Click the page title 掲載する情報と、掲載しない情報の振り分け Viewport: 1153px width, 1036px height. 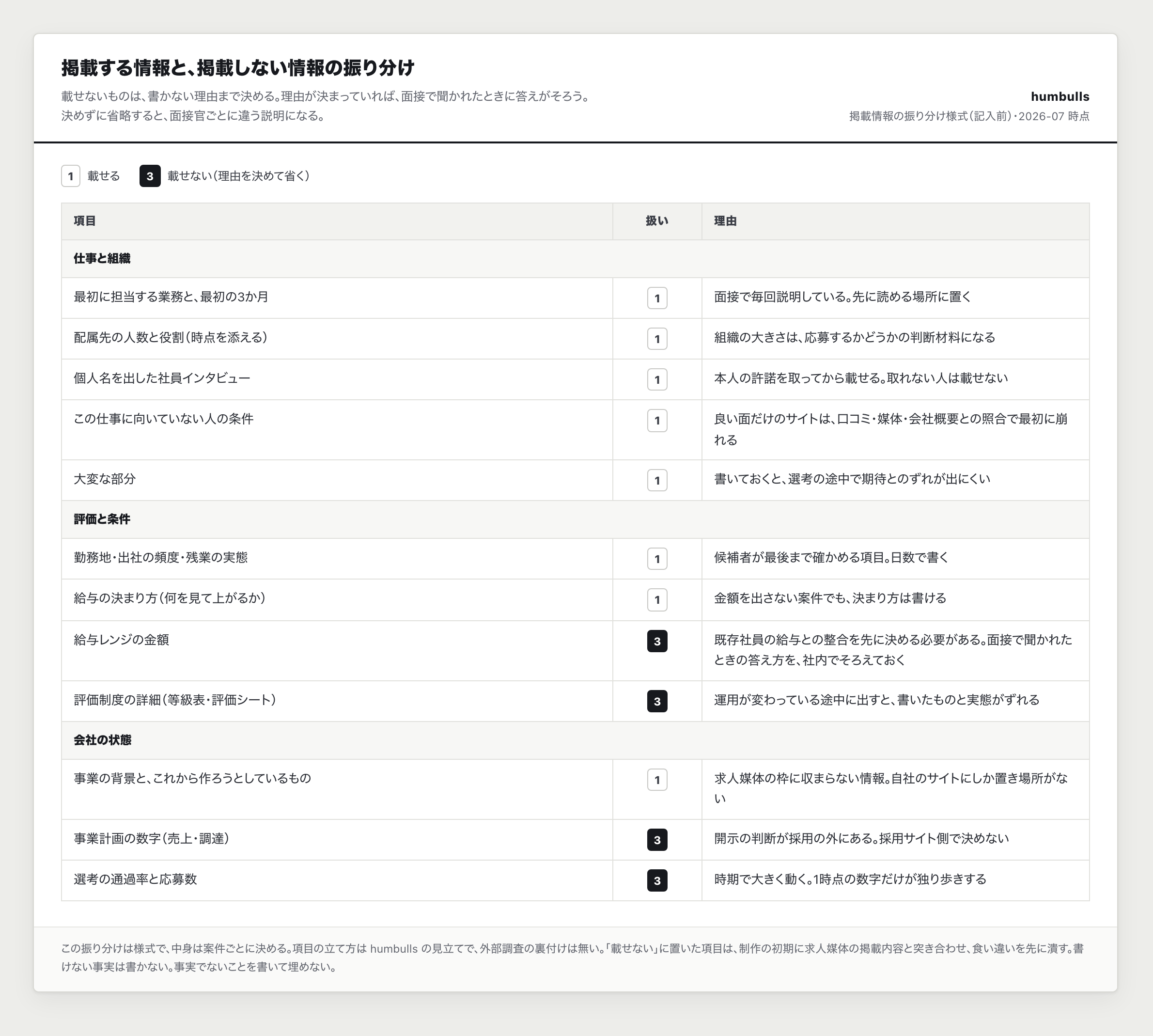point(238,68)
